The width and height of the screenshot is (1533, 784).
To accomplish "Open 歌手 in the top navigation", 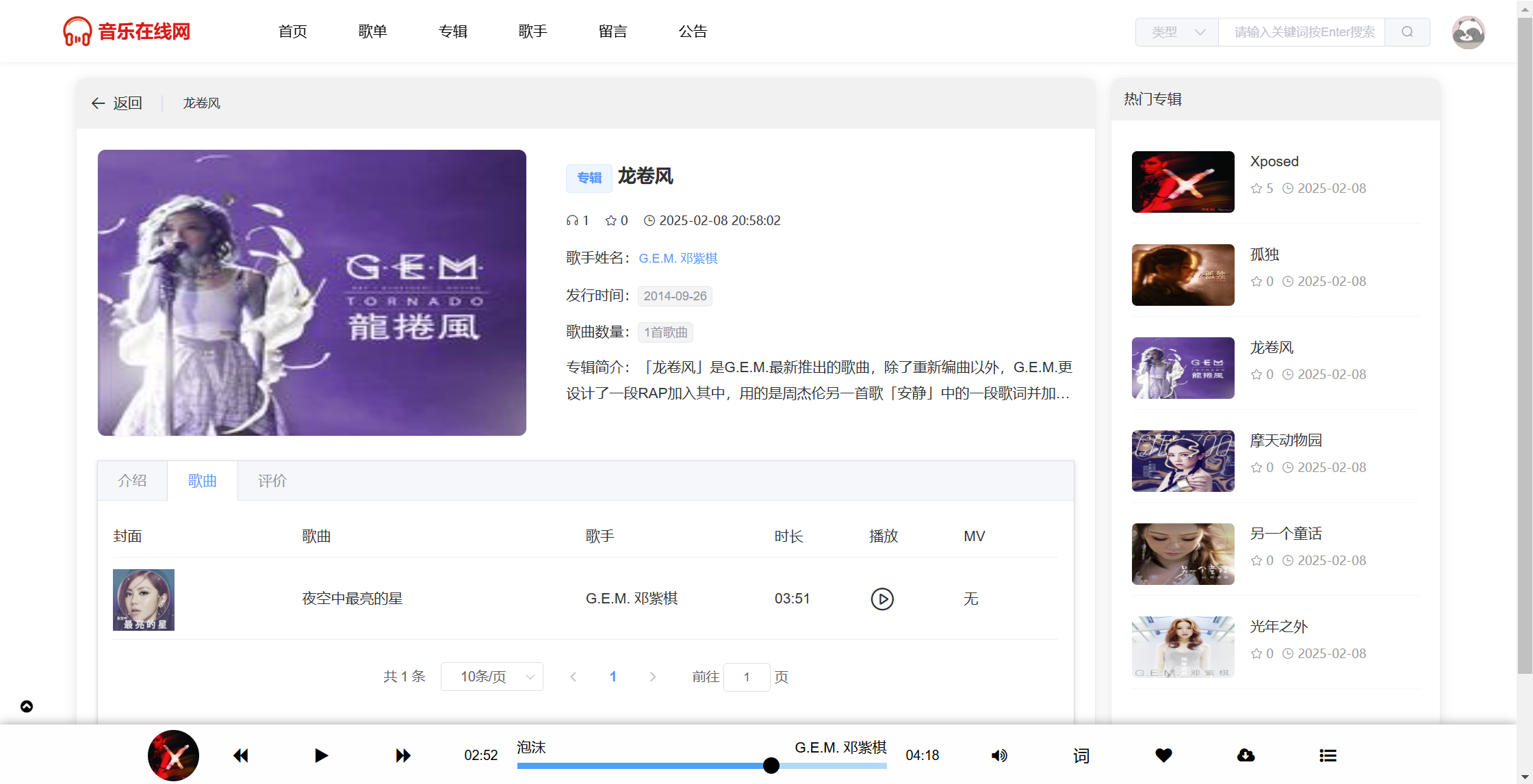I will [532, 31].
